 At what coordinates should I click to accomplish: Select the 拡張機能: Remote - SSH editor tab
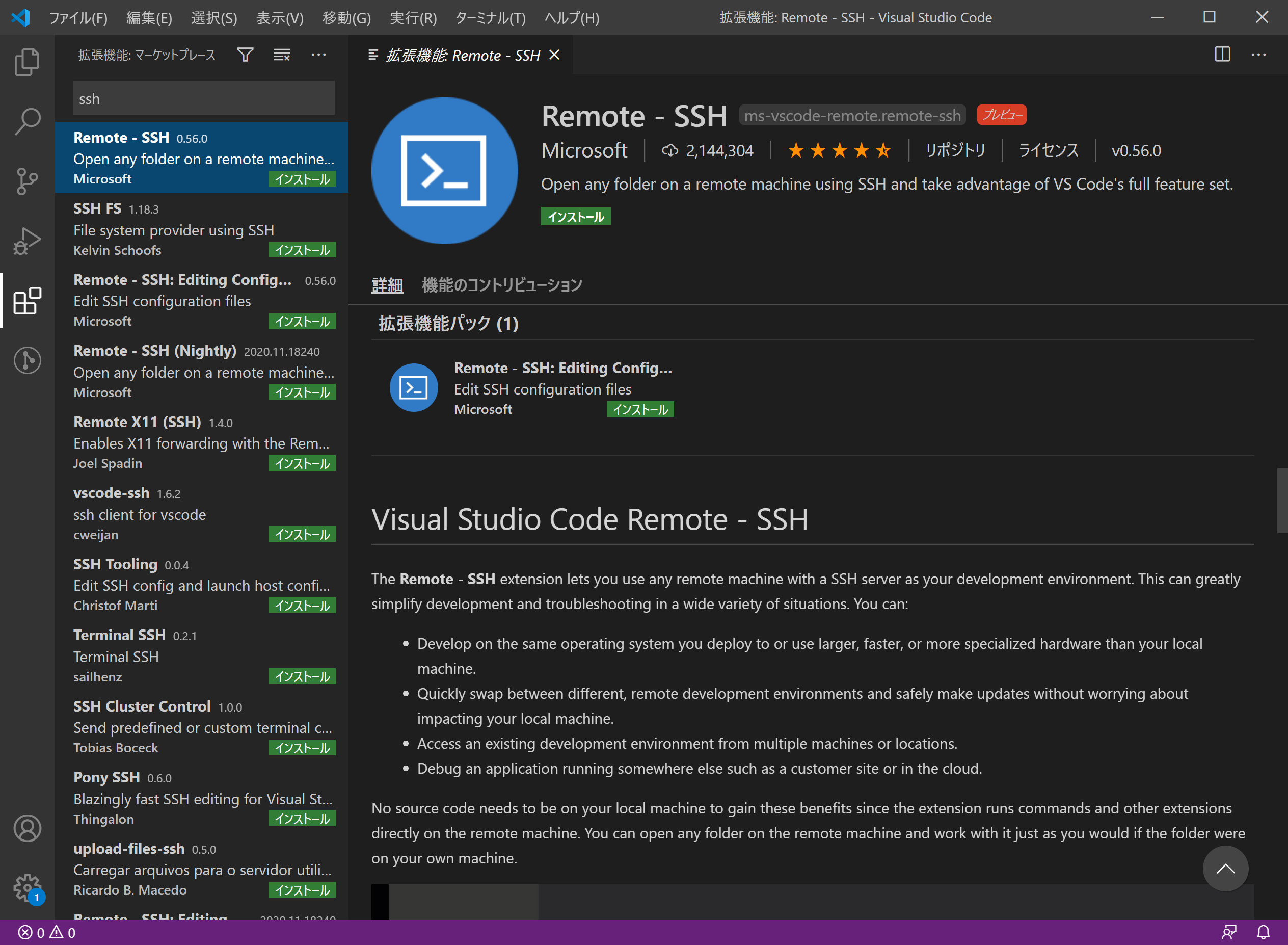(460, 55)
